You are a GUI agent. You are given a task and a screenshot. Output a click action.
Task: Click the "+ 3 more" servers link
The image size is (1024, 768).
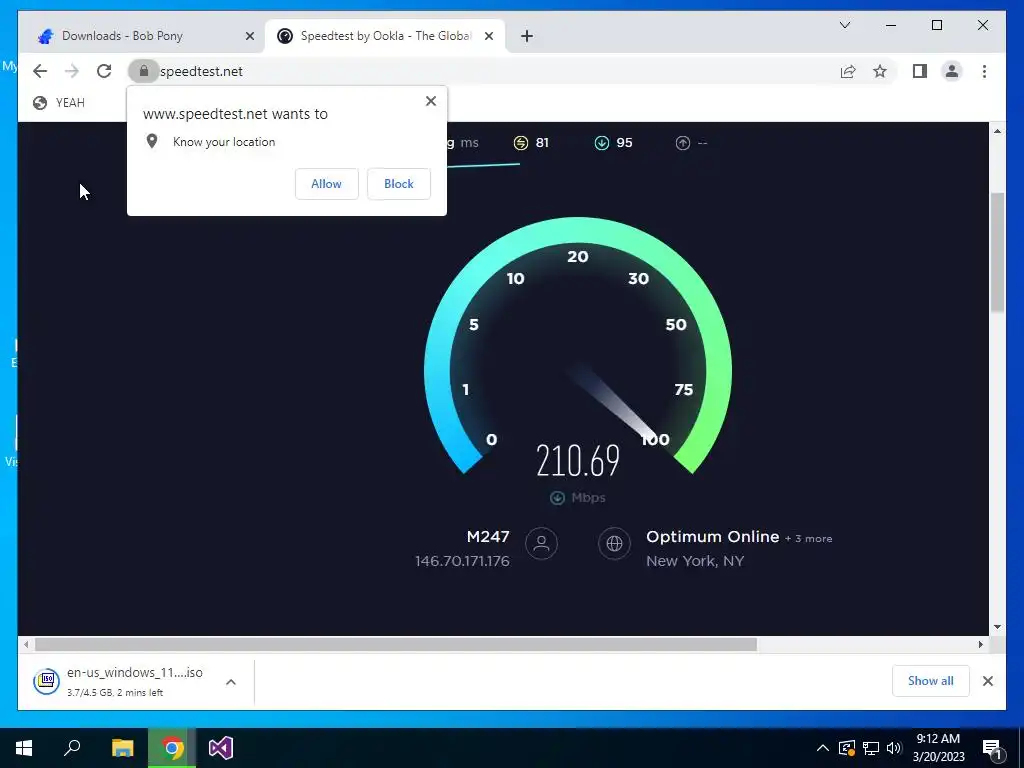point(808,539)
